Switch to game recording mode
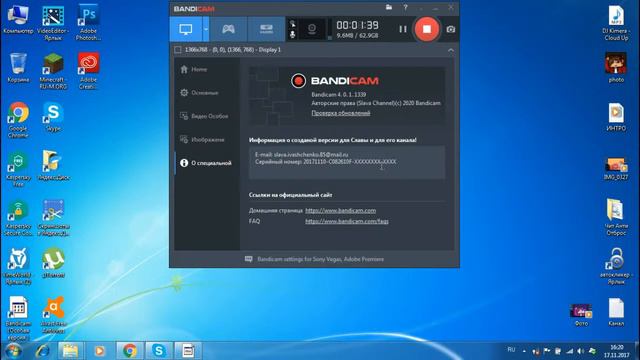 tap(228, 29)
